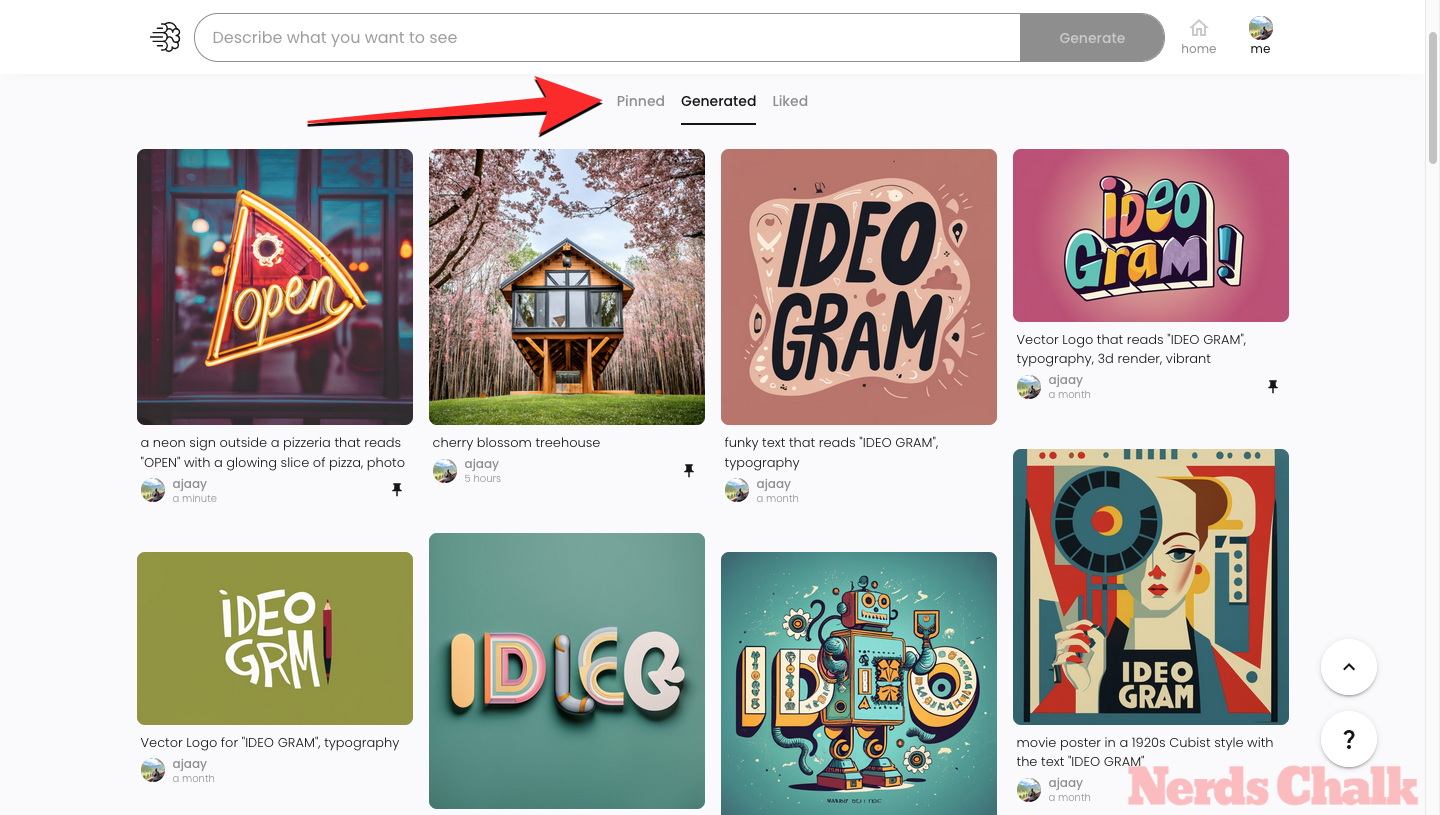1440x815 pixels.
Task: Pin the cherry blossom treehouse image
Action: pyautogui.click(x=689, y=470)
